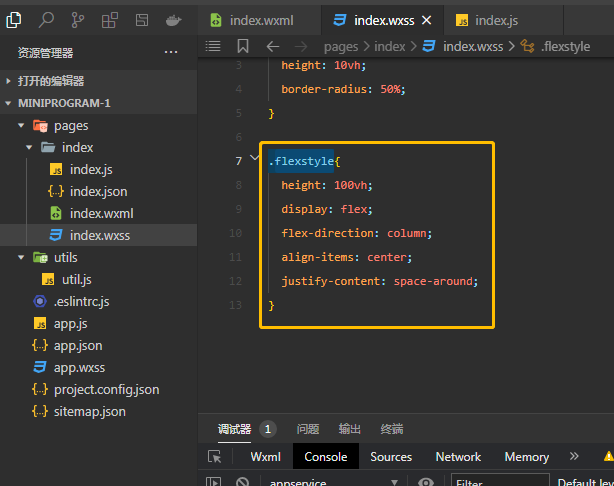Screen dimensions: 614x486
Task: Switch to the index.wxml tab
Action: 259,20
